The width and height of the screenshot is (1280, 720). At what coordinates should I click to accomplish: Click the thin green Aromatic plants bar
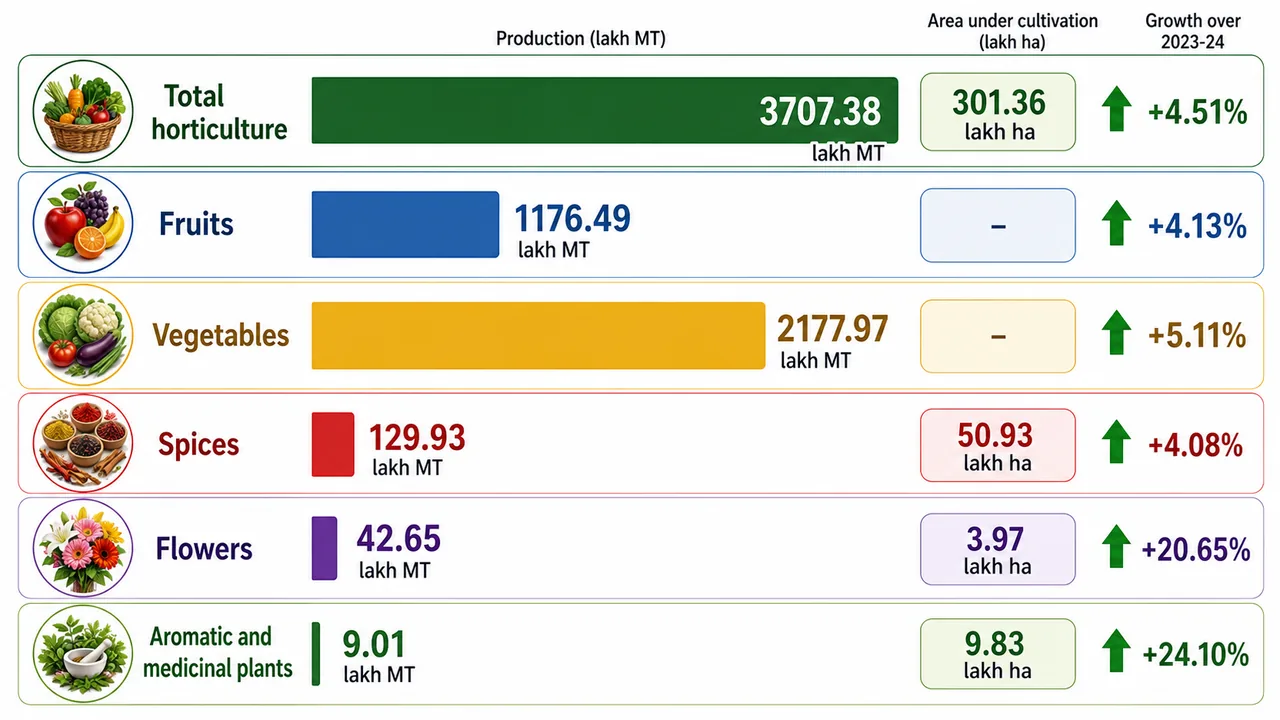316,653
